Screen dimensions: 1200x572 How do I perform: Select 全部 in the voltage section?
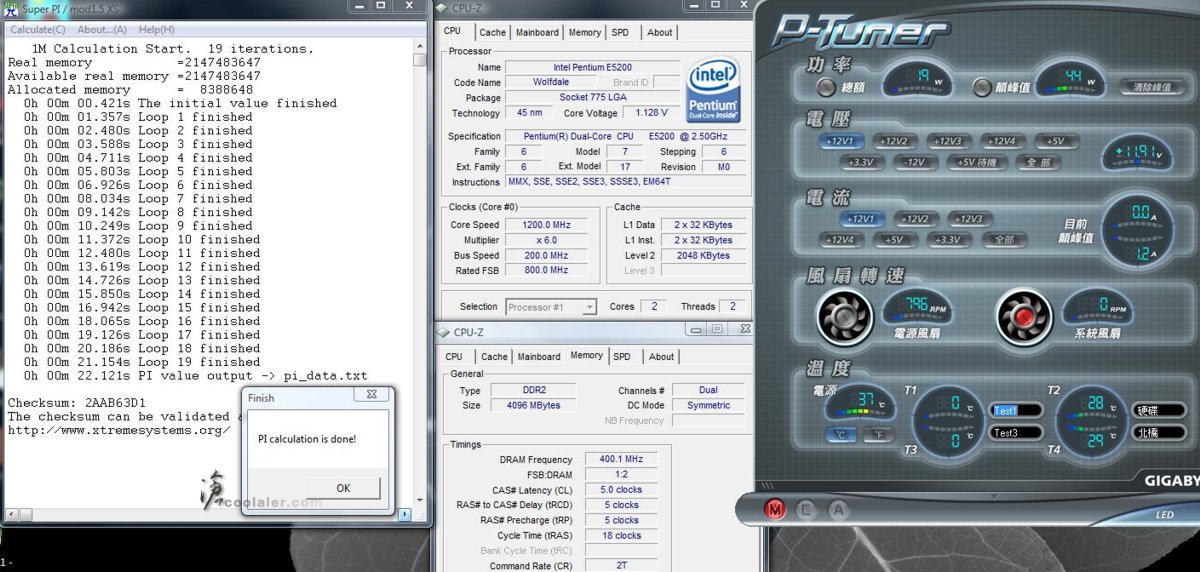pos(1036,162)
